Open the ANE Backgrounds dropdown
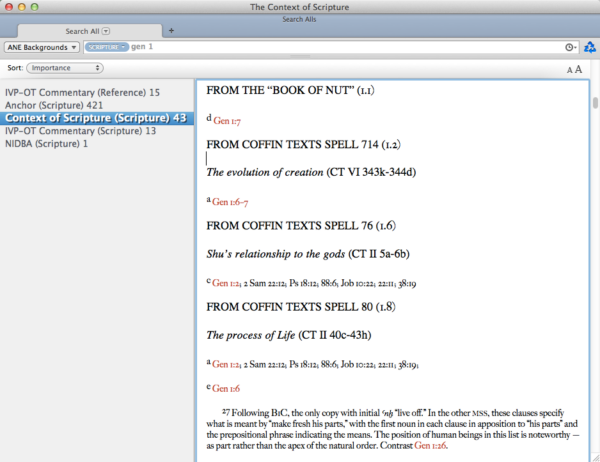Viewport: 600px width, 462px height. point(42,47)
